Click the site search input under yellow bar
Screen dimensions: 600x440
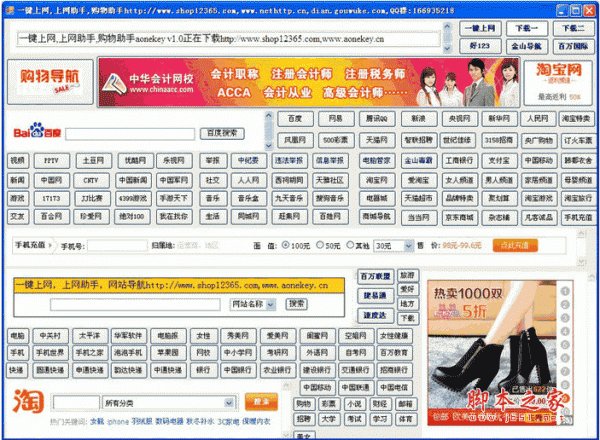[135, 305]
